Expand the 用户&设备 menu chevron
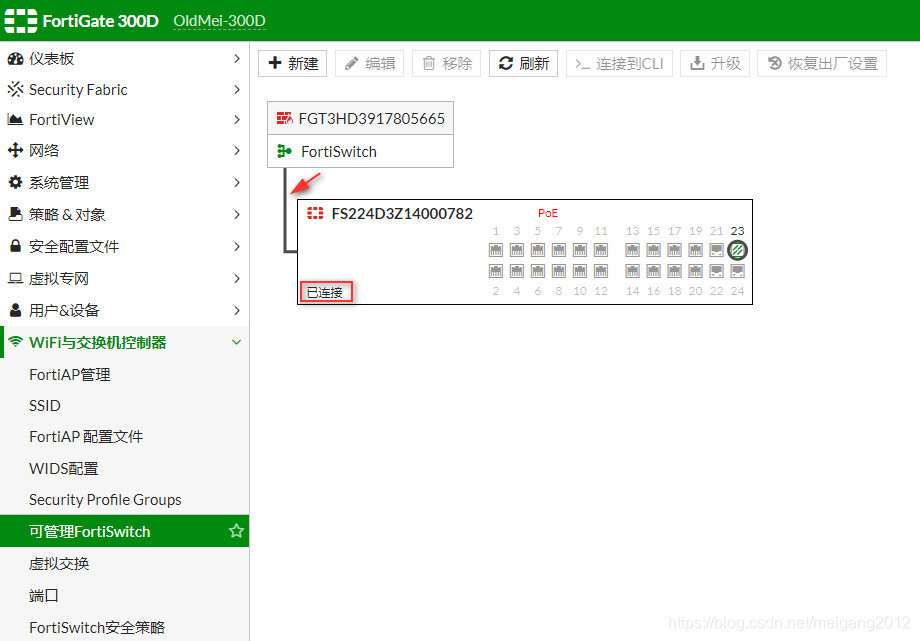 coord(236,310)
